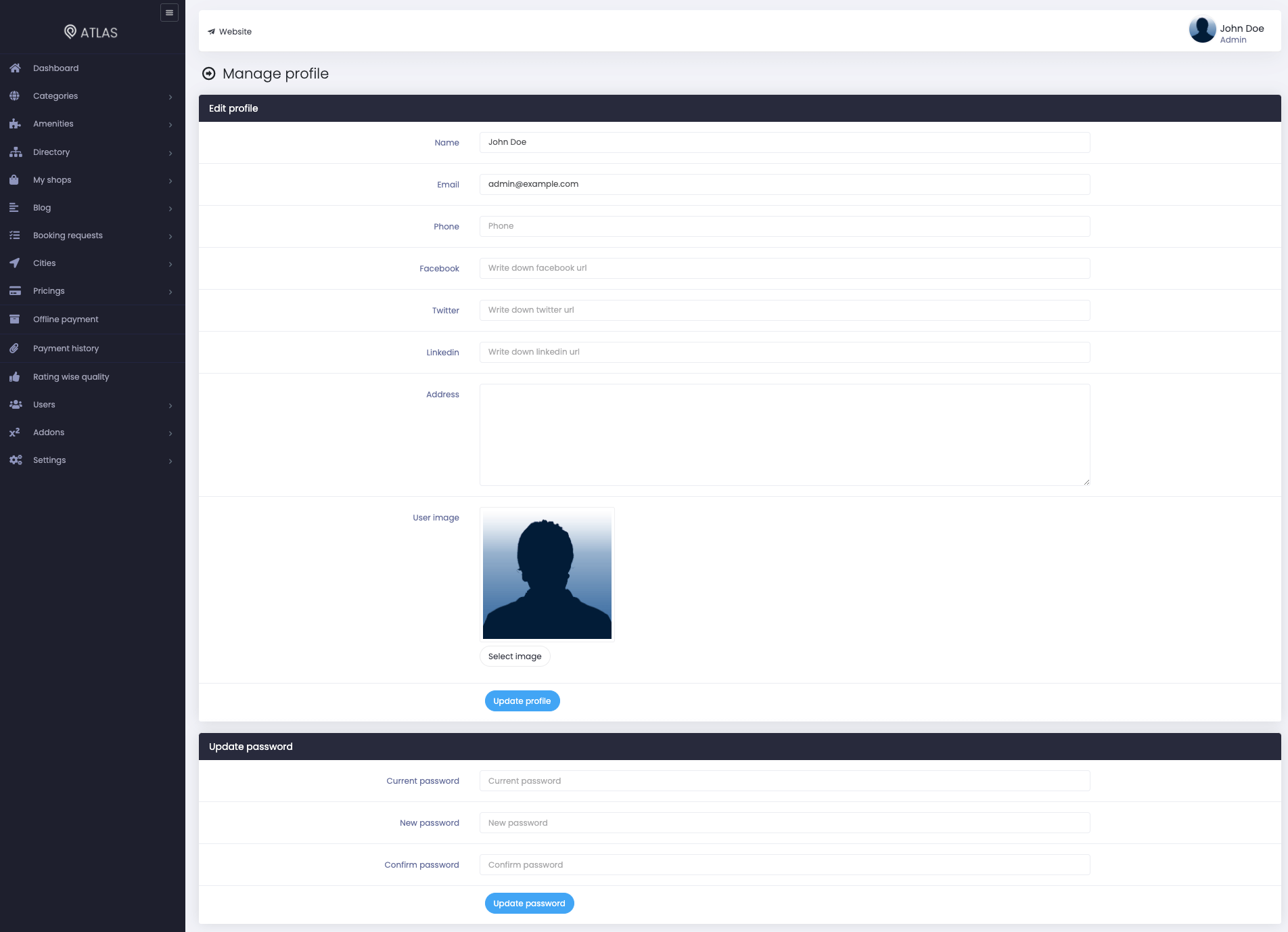Focus the Name input field

(x=785, y=142)
